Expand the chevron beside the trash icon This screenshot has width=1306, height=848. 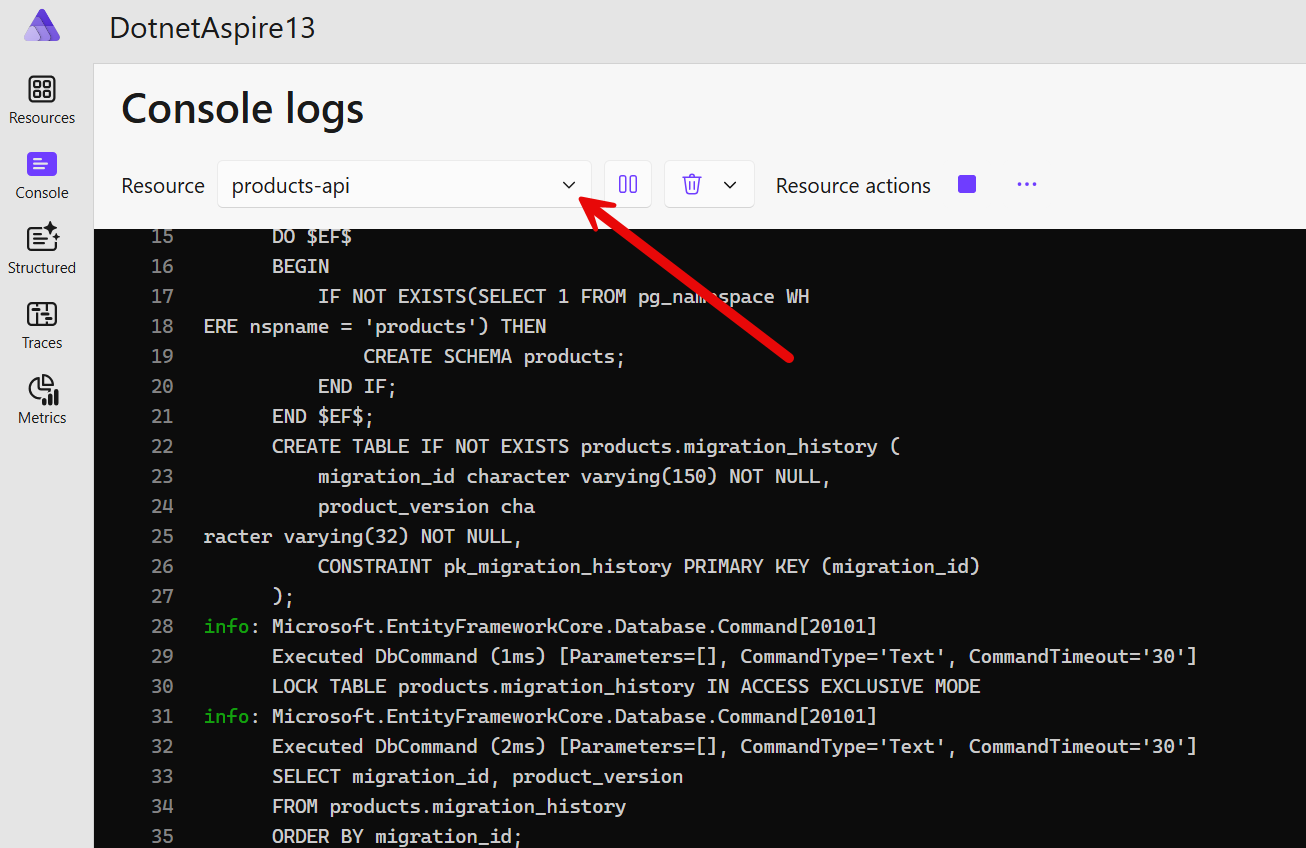tap(730, 185)
